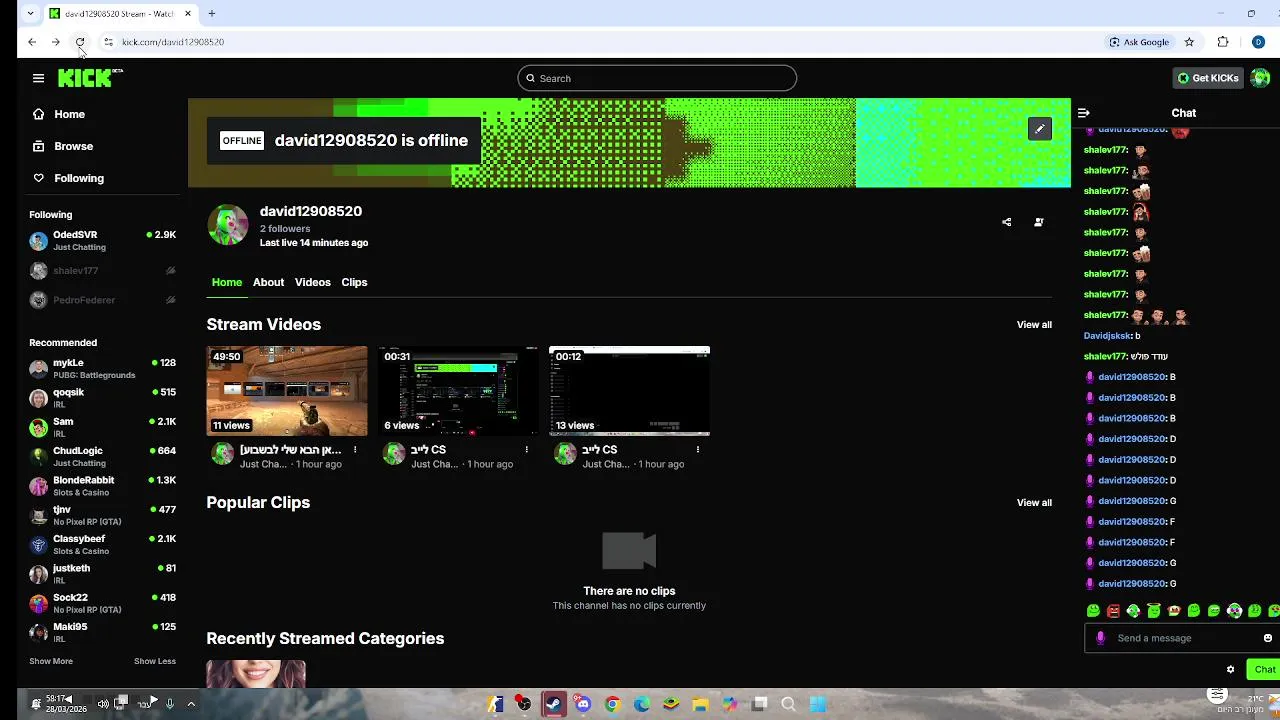Viewport: 1280px width, 720px height.
Task: Open a new browser tab
Action: [x=212, y=14]
